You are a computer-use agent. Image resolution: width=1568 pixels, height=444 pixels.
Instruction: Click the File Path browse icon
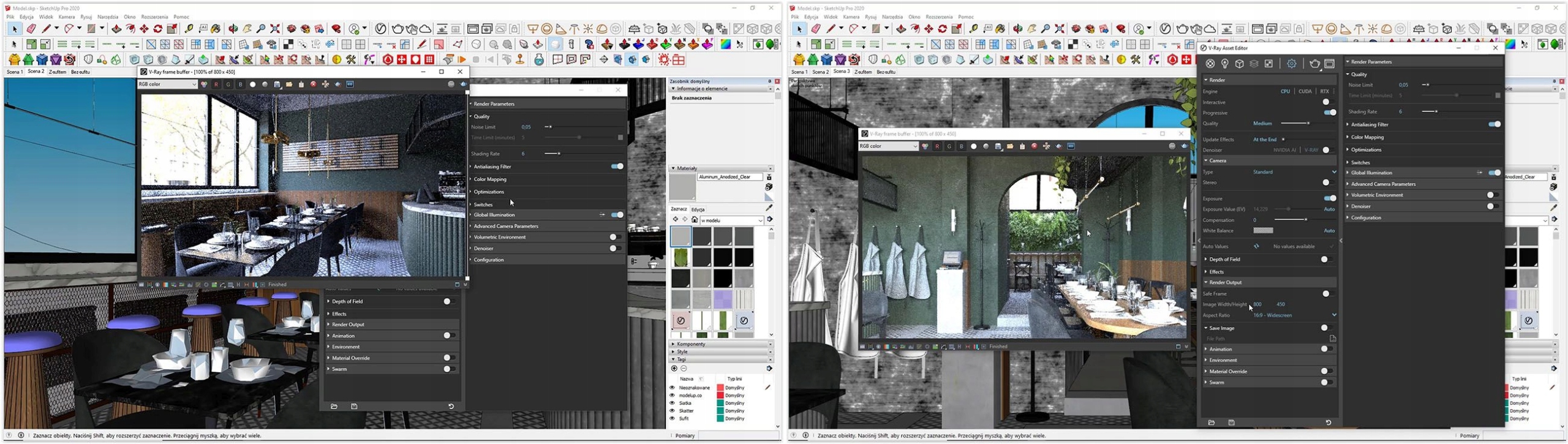coord(1333,339)
